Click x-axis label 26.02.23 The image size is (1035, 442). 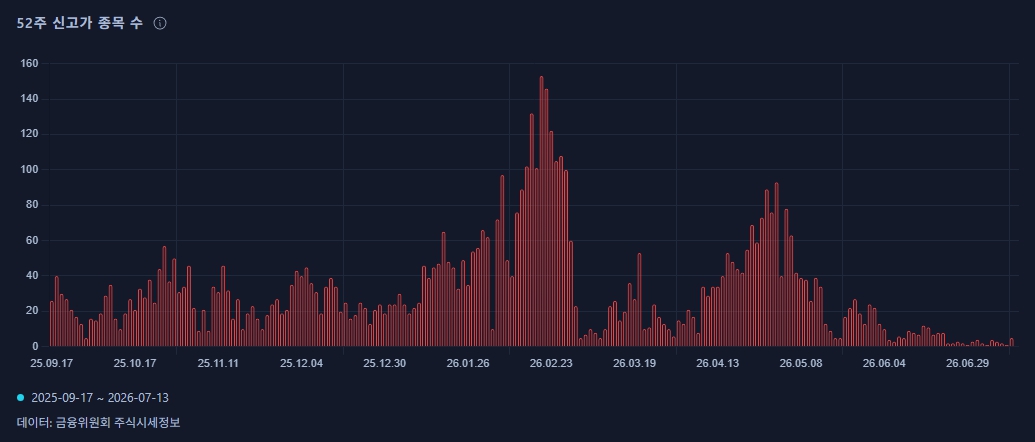551,363
